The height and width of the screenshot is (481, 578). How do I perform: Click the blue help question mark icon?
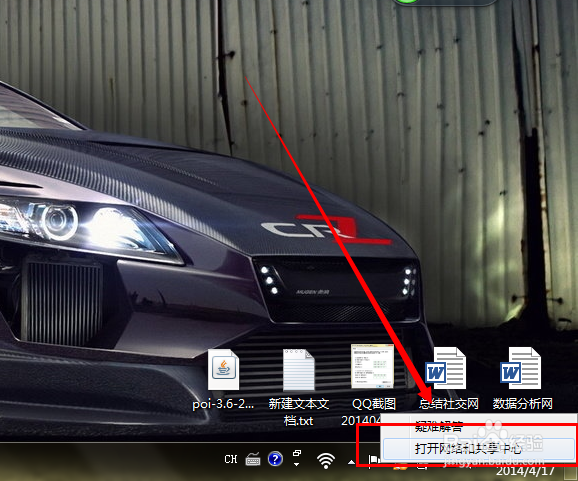[275, 459]
